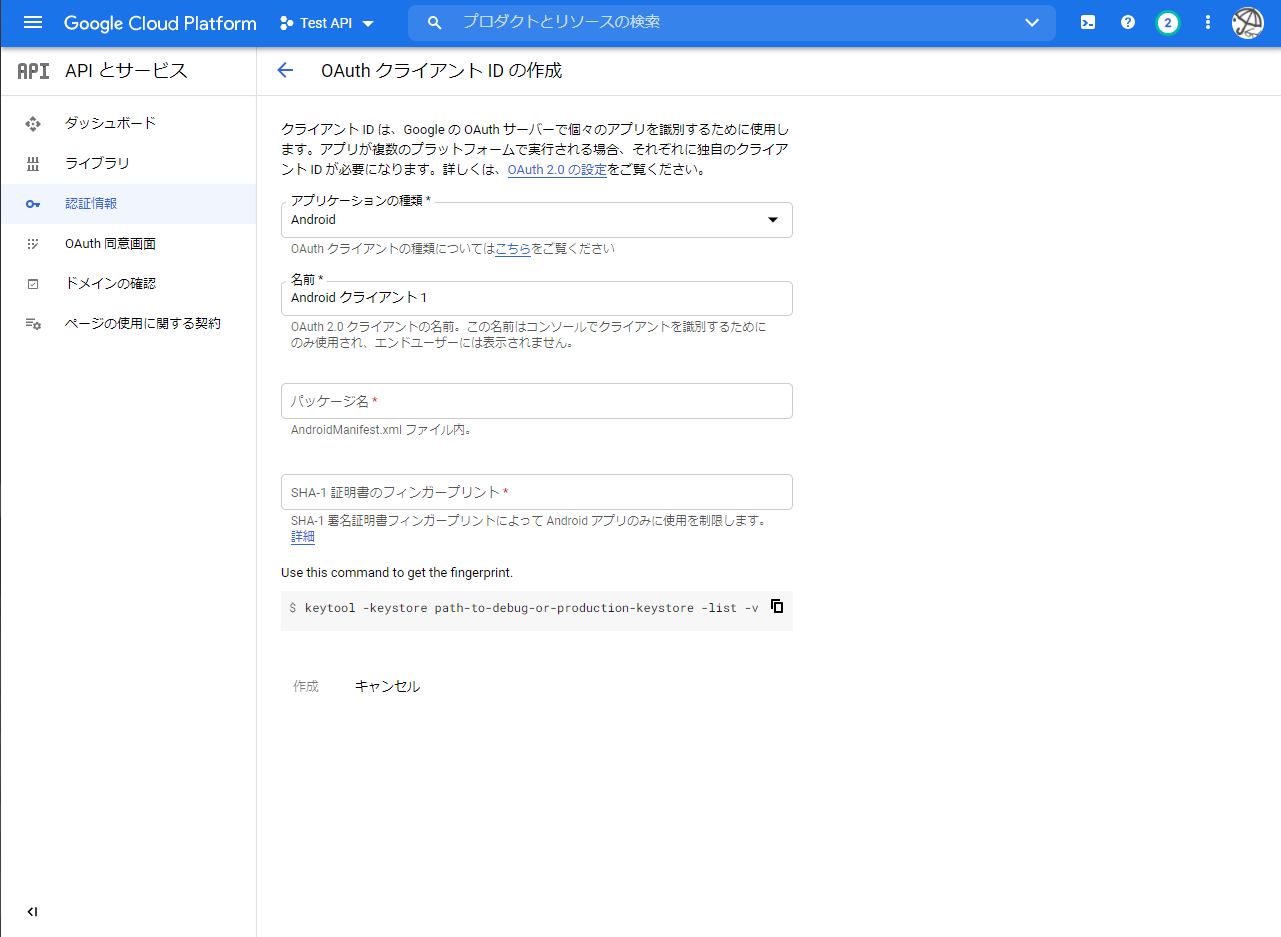Click the 作成 button
This screenshot has width=1281, height=937.
(306, 686)
